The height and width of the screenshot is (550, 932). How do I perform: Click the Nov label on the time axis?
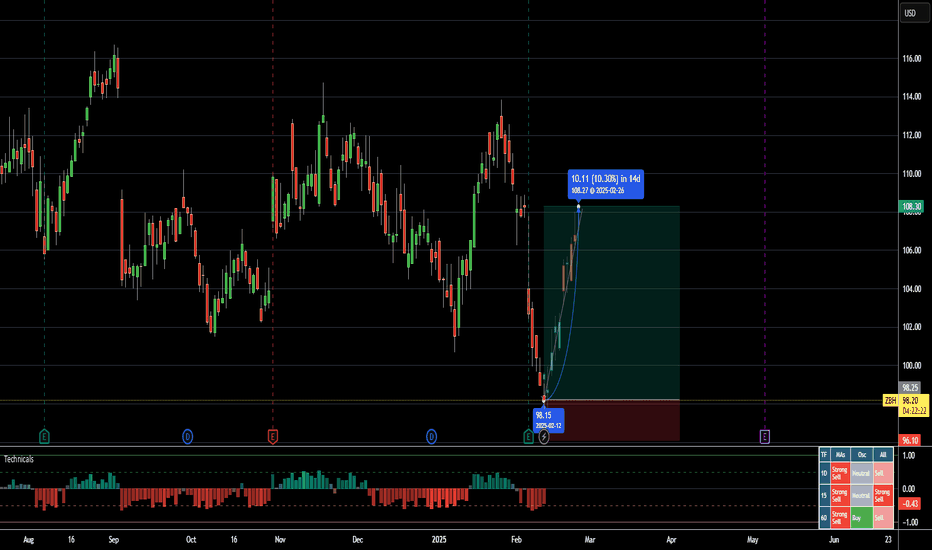tap(280, 540)
